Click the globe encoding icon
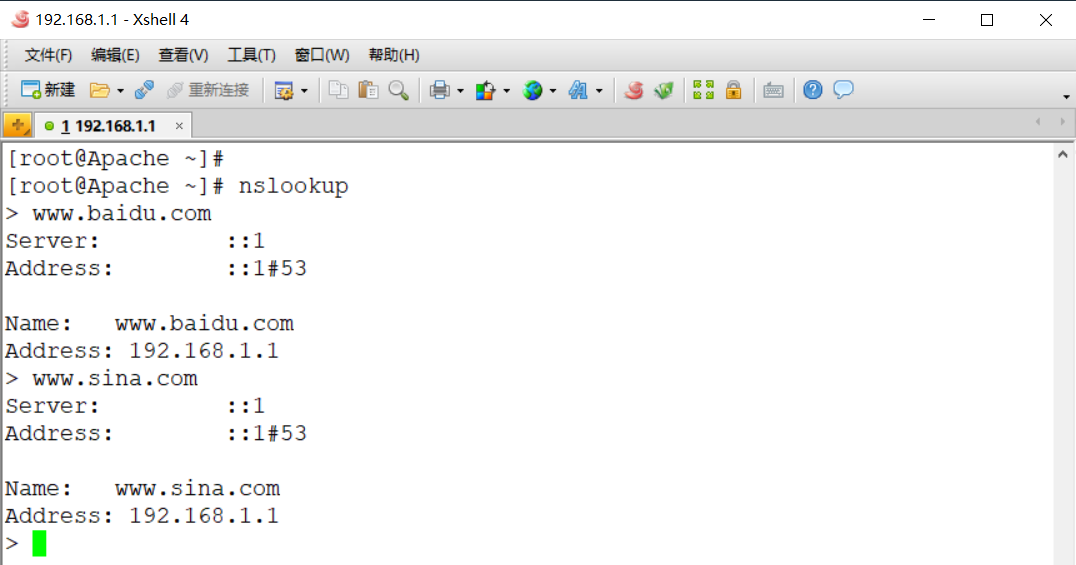Viewport: 1076px width, 565px height. [532, 90]
